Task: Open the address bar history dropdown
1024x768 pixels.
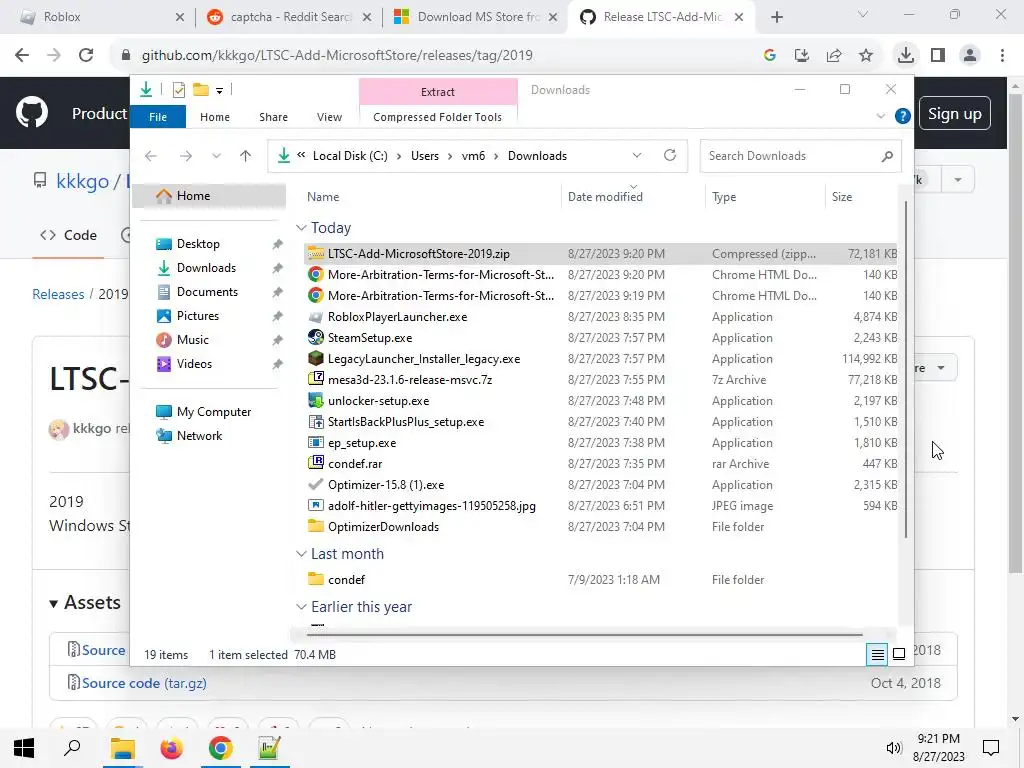Action: tap(637, 155)
